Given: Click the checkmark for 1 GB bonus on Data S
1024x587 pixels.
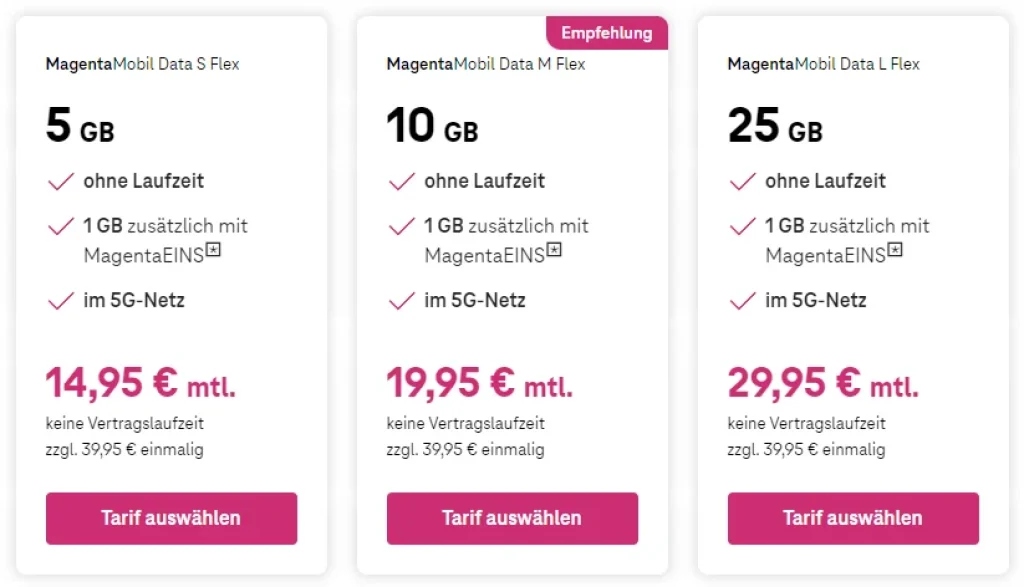Looking at the screenshot, I should click(60, 226).
